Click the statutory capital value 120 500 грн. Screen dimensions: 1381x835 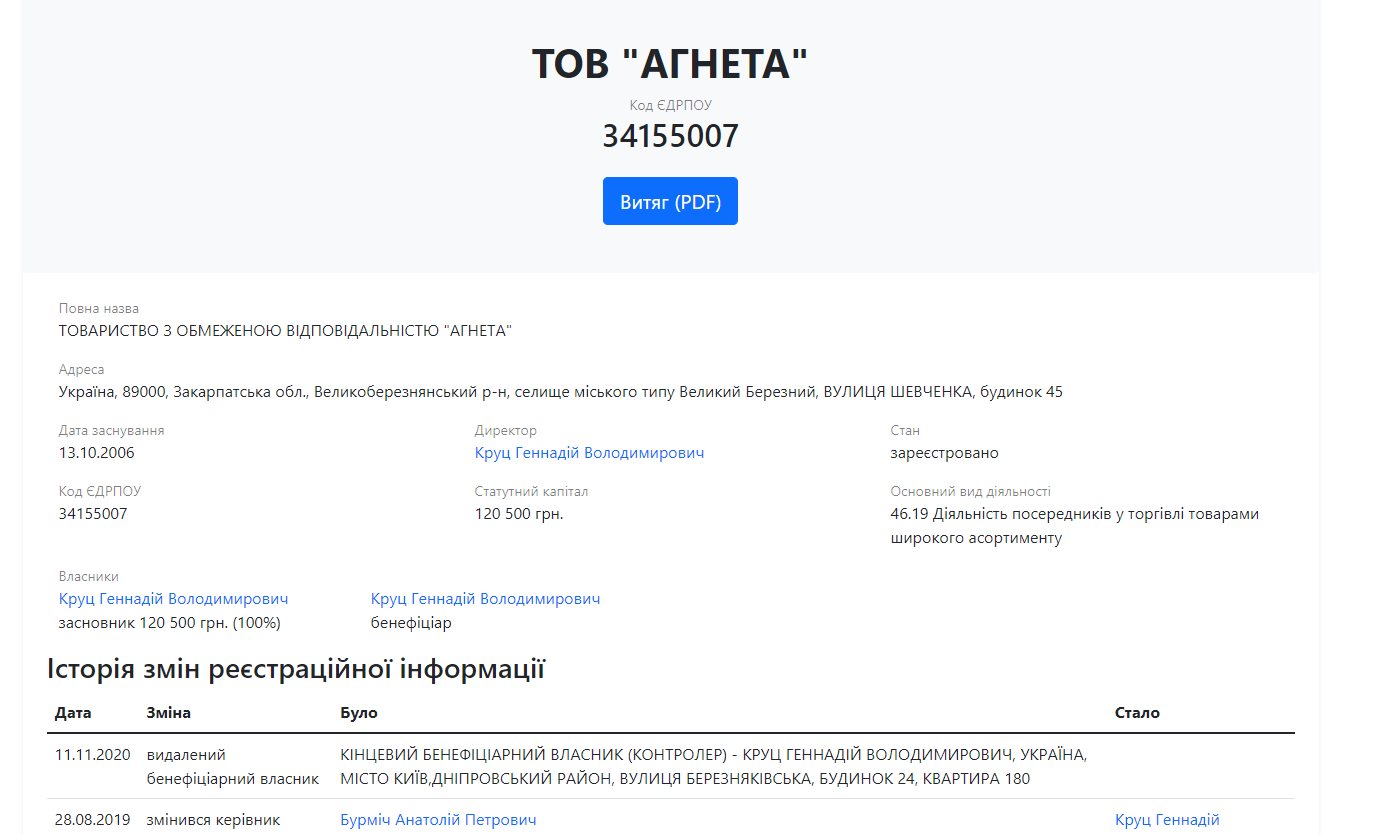(x=519, y=514)
